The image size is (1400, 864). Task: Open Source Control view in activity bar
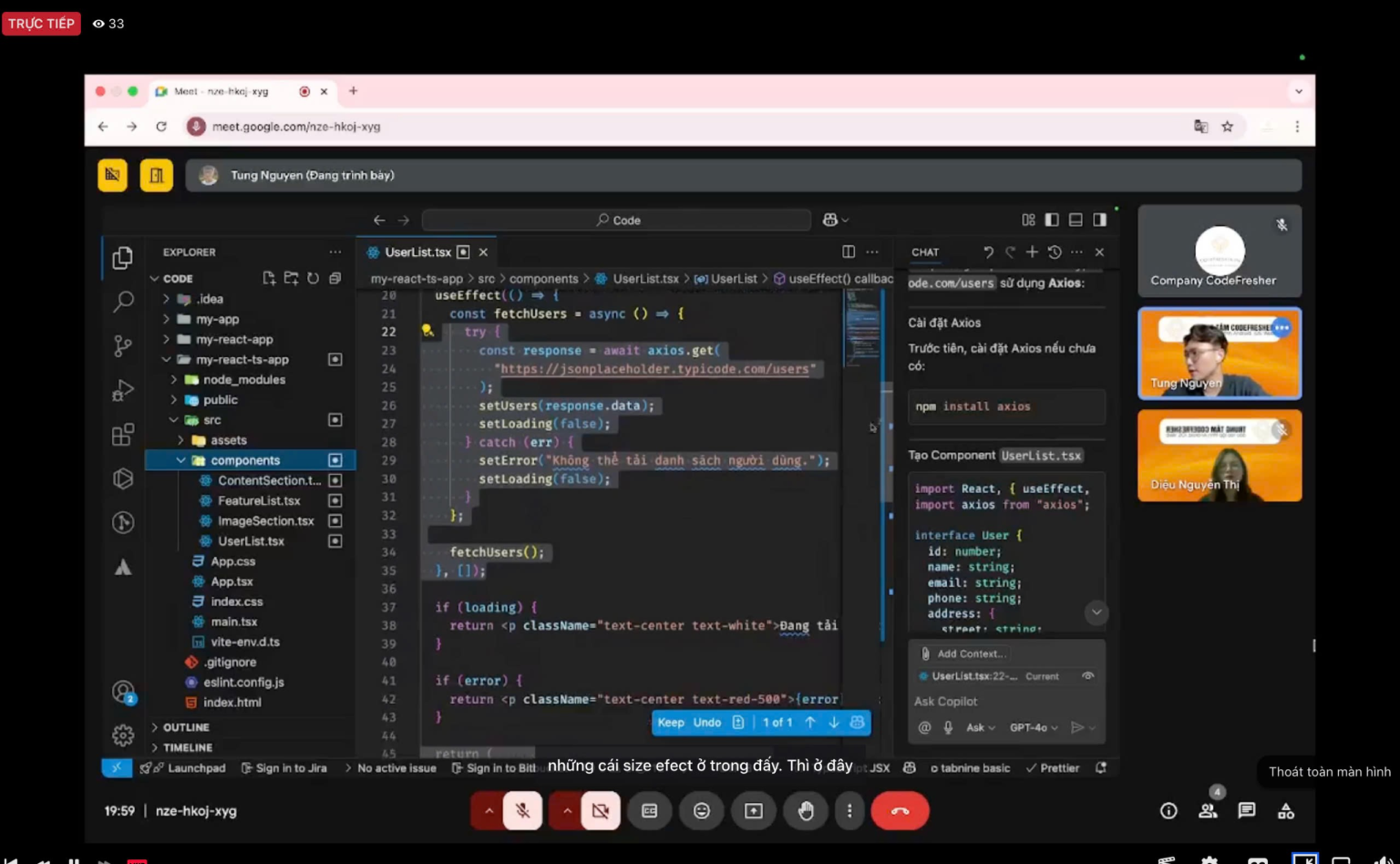pos(123,345)
